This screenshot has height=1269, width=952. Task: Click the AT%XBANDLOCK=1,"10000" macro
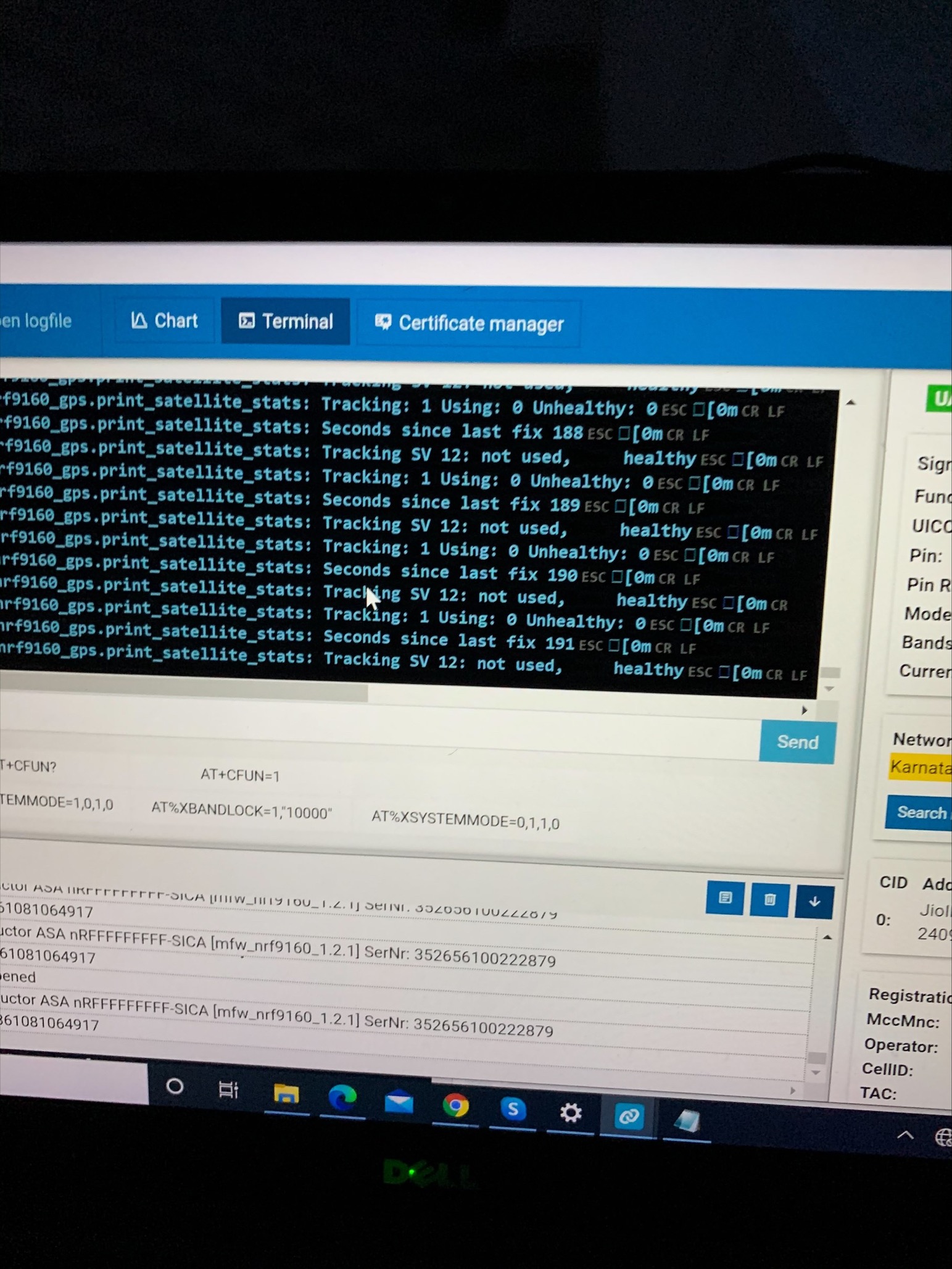click(241, 810)
